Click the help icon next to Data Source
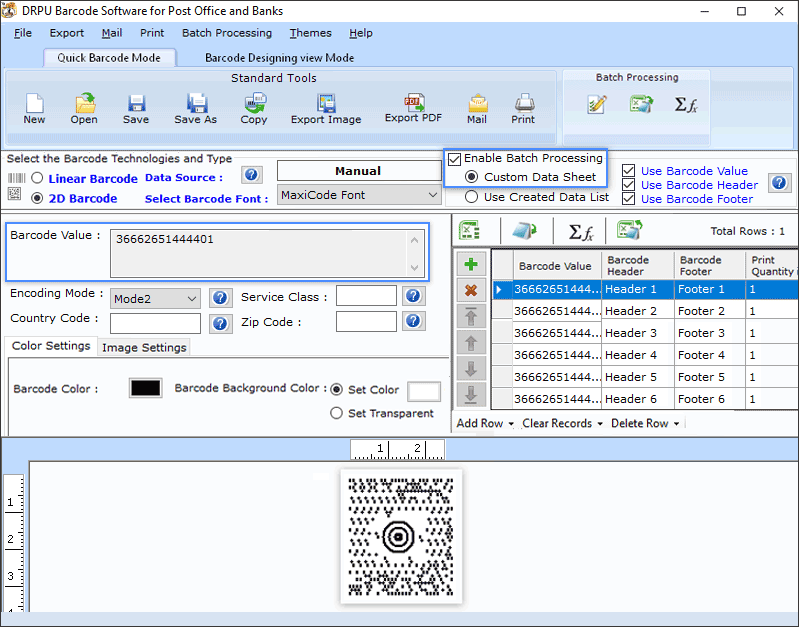Image resolution: width=799 pixels, height=627 pixels. pyautogui.click(x=251, y=175)
